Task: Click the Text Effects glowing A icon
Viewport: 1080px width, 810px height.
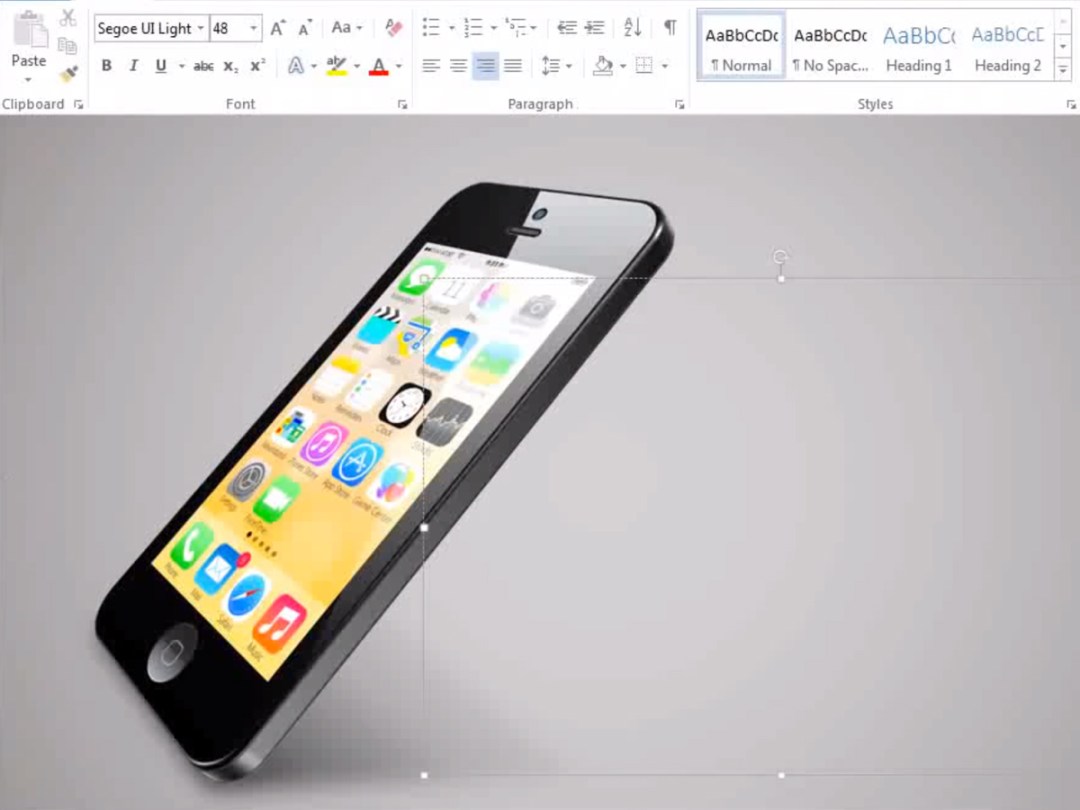Action: coord(295,65)
